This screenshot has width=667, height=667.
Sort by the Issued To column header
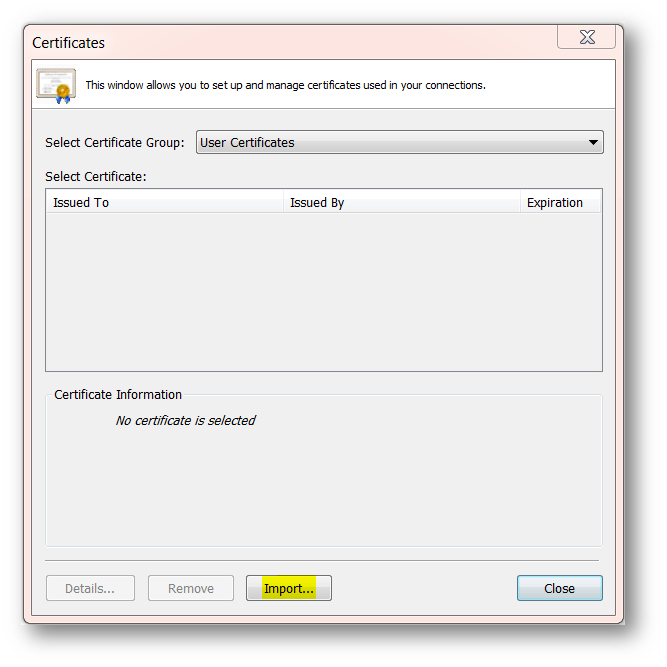point(165,202)
